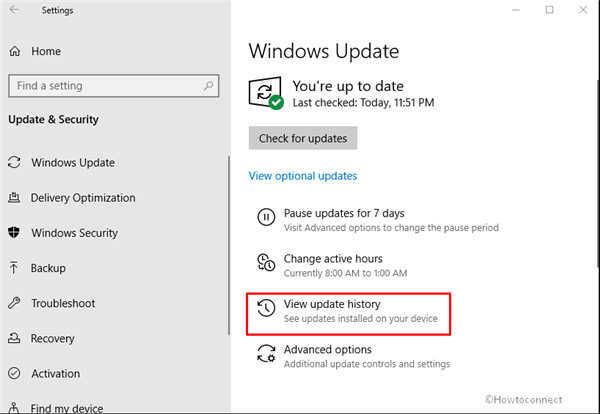Click the update history clock icon
The height and width of the screenshot is (414, 600).
[x=266, y=308]
